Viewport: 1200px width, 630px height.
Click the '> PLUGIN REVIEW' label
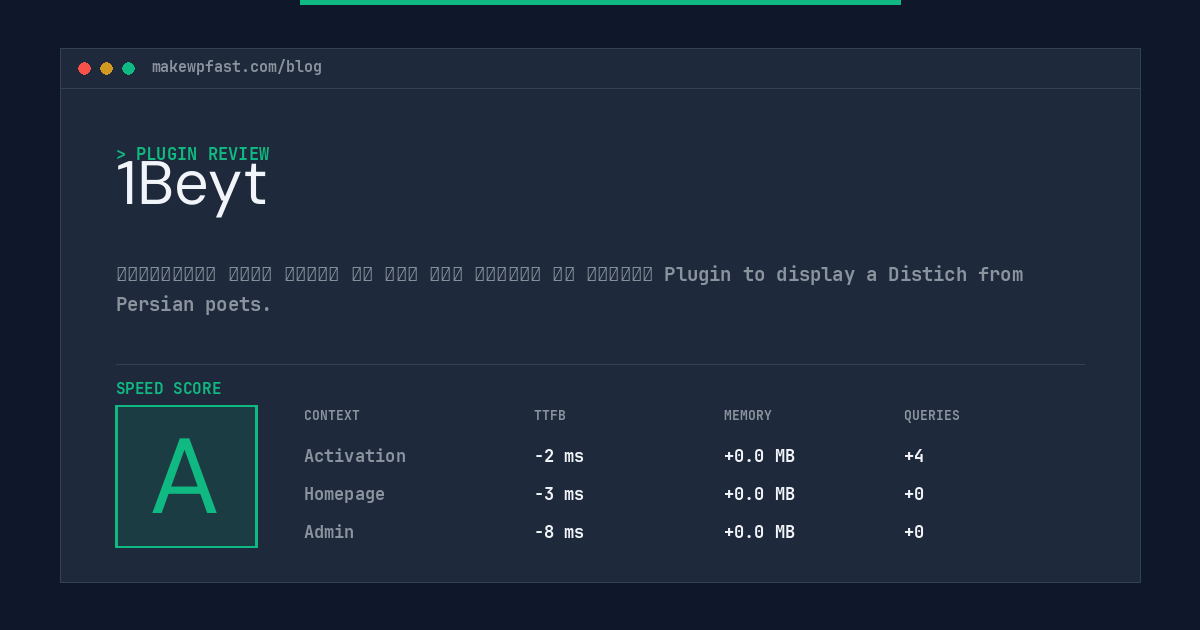[193, 154]
